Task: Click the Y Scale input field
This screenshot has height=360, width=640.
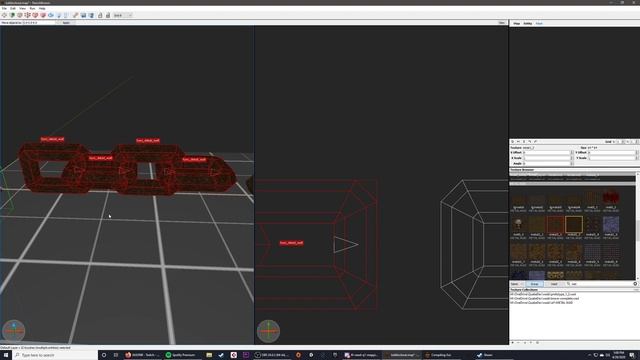Action: 611,158
